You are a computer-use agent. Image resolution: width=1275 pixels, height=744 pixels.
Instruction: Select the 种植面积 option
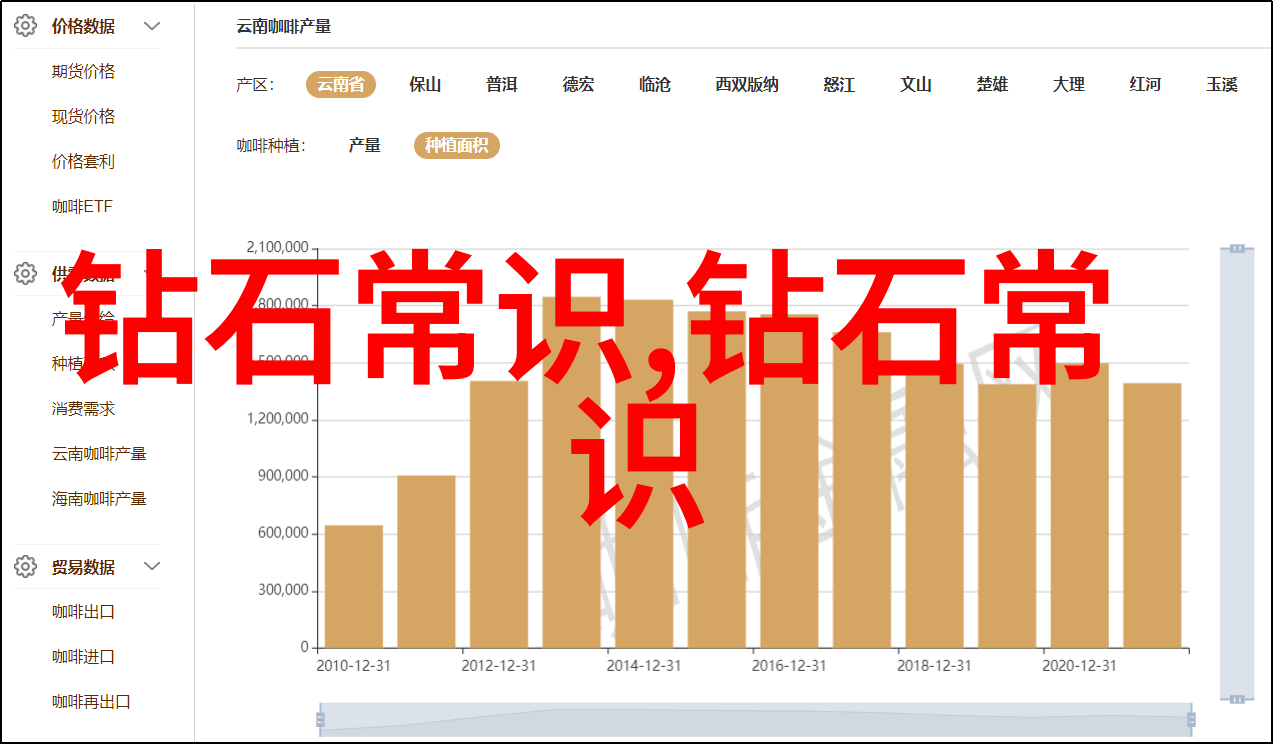(457, 146)
